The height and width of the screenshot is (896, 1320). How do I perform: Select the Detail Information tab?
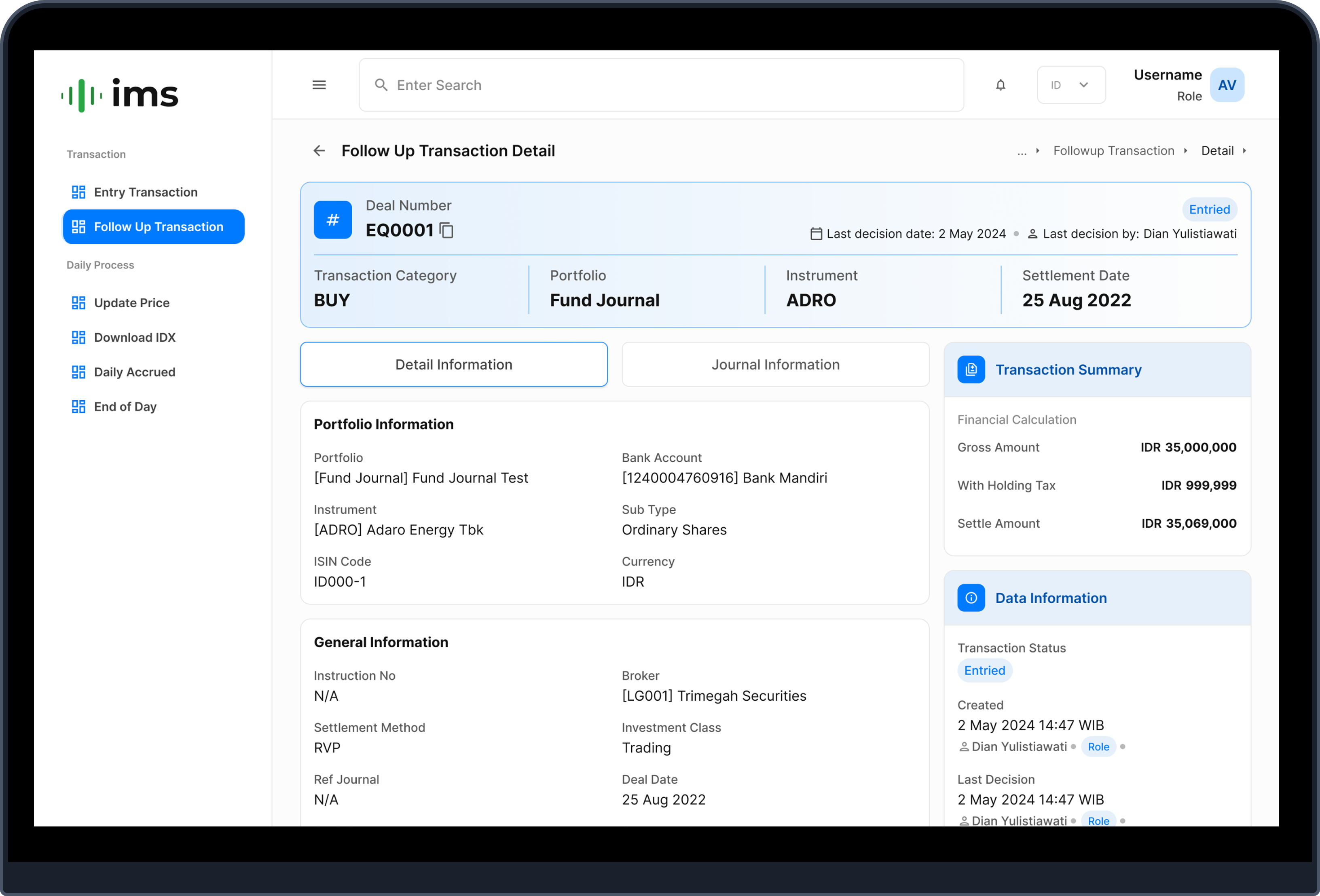(x=453, y=365)
